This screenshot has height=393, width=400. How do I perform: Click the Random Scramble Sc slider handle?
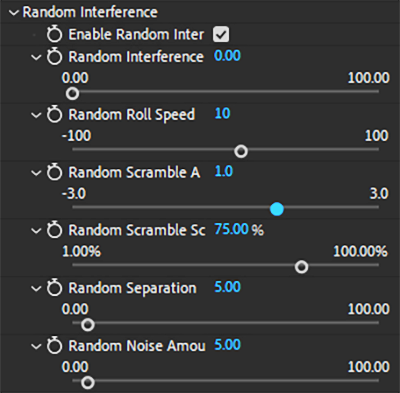pos(302,267)
